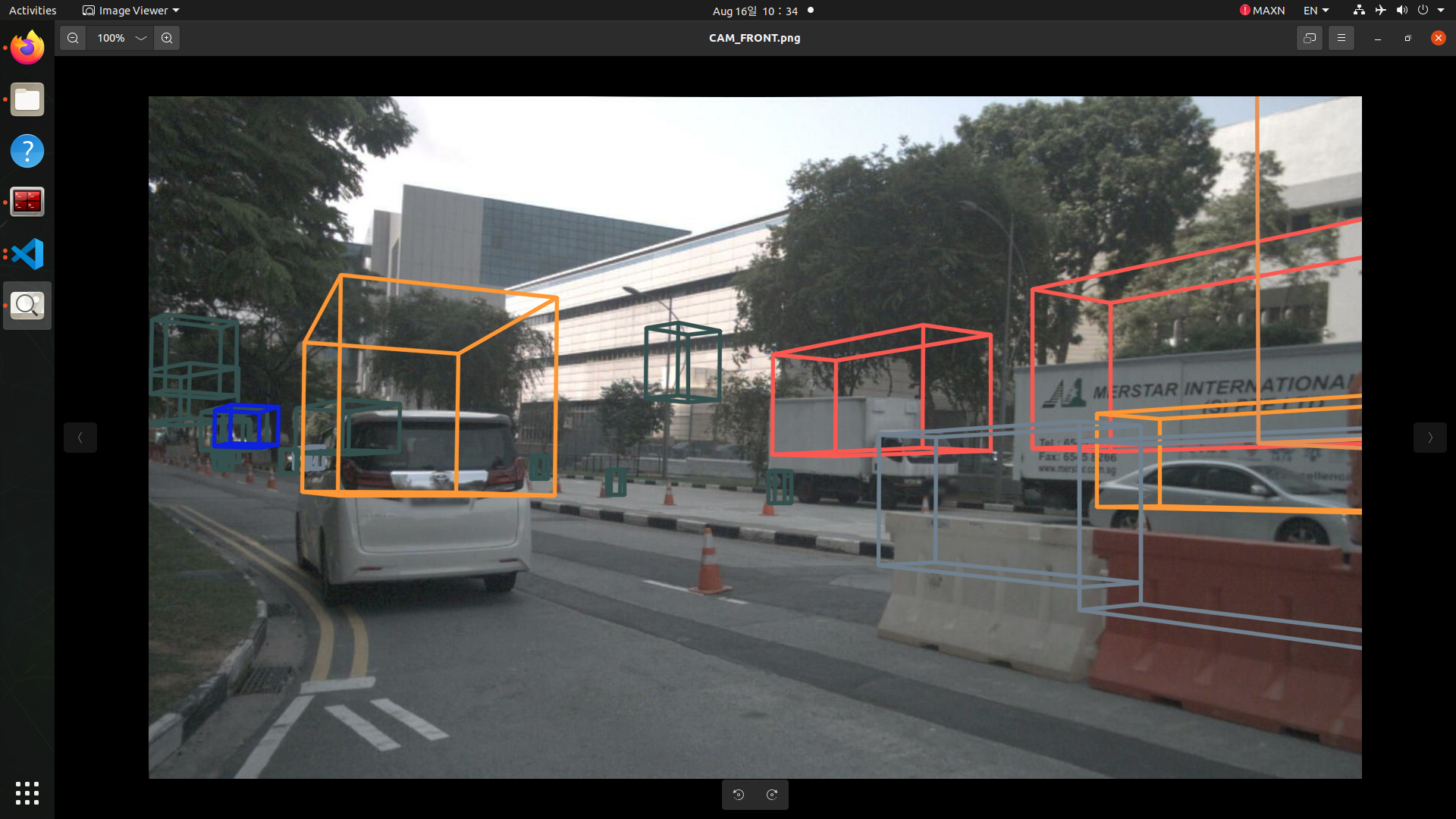Click the power status icon
1456x819 pixels.
click(x=1424, y=10)
